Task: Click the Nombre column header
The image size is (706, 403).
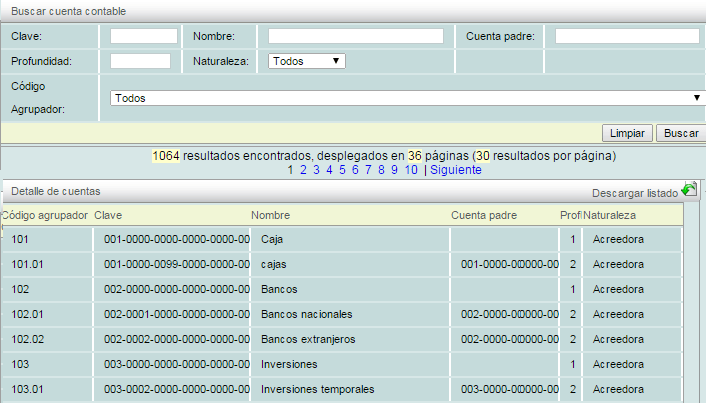Action: click(270, 215)
